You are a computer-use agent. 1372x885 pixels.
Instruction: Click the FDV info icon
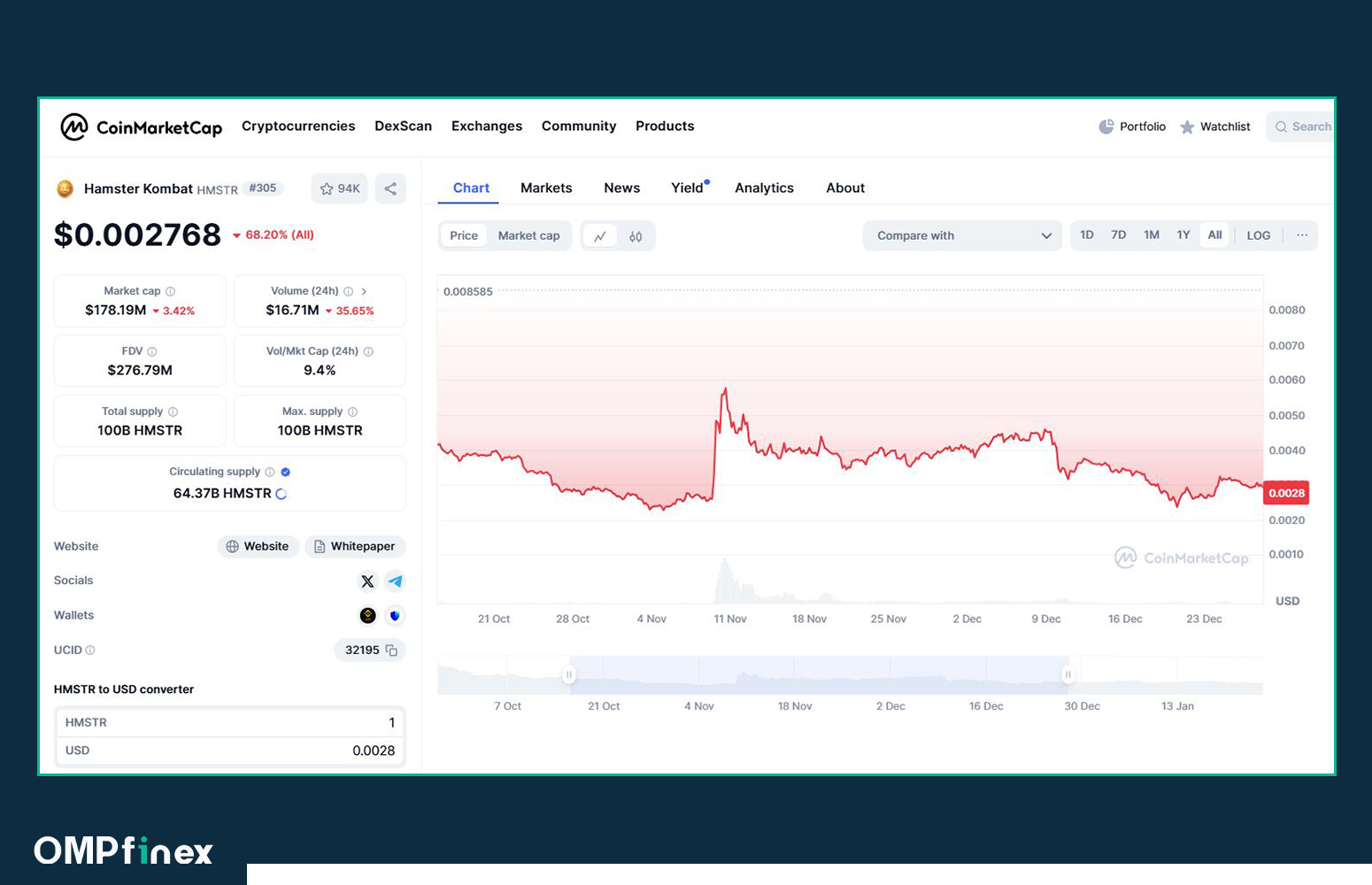(152, 351)
